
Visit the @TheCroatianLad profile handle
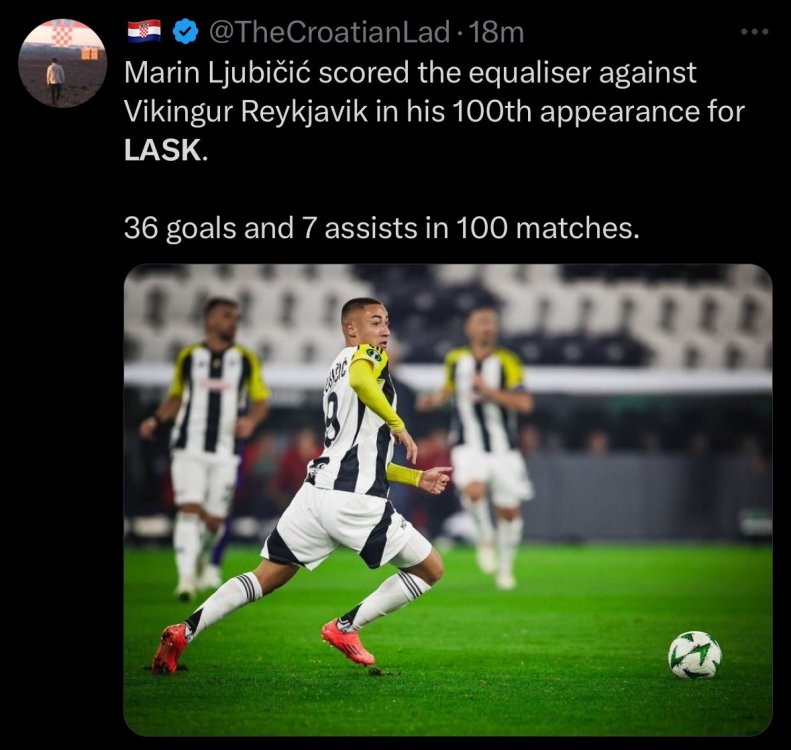pos(328,32)
